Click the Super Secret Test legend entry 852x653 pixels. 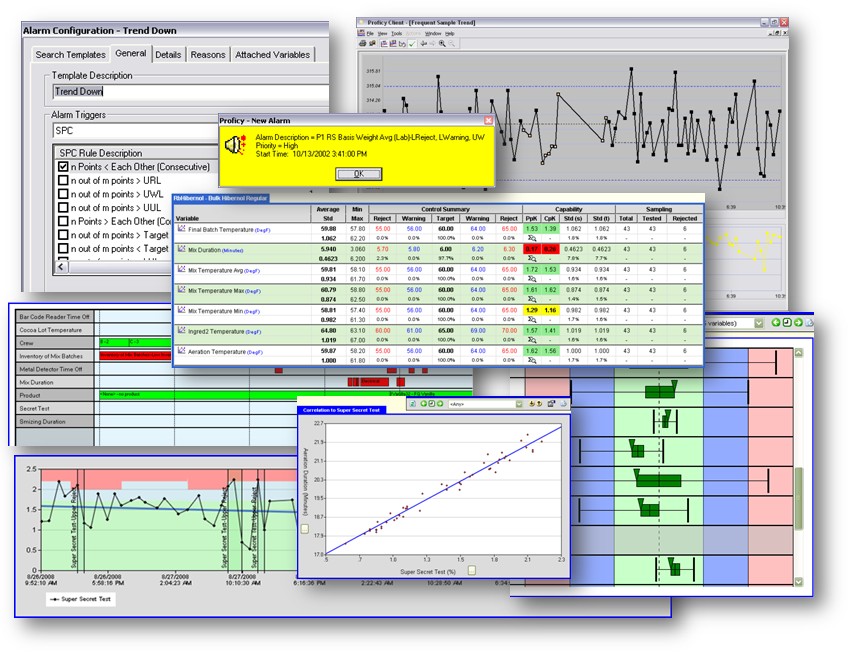click(x=80, y=599)
